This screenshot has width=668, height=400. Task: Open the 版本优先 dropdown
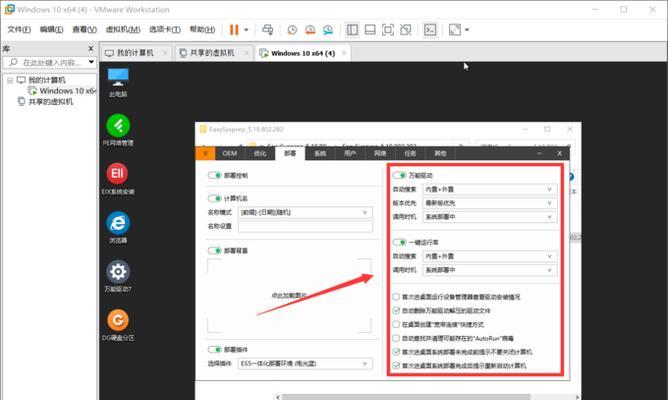coord(490,203)
